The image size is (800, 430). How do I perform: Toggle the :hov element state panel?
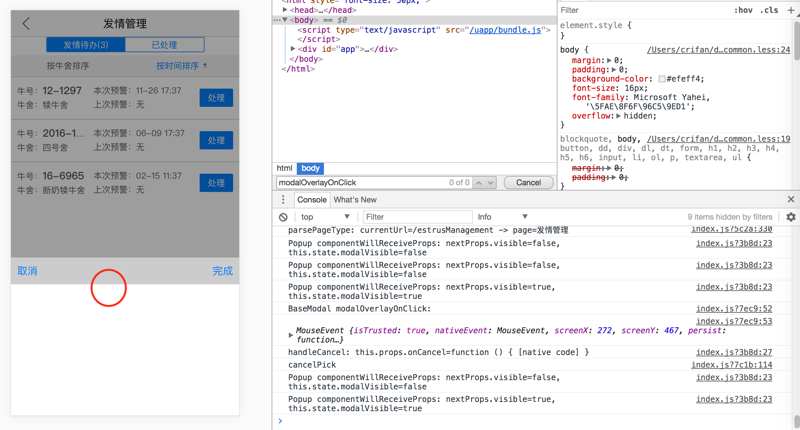point(743,10)
